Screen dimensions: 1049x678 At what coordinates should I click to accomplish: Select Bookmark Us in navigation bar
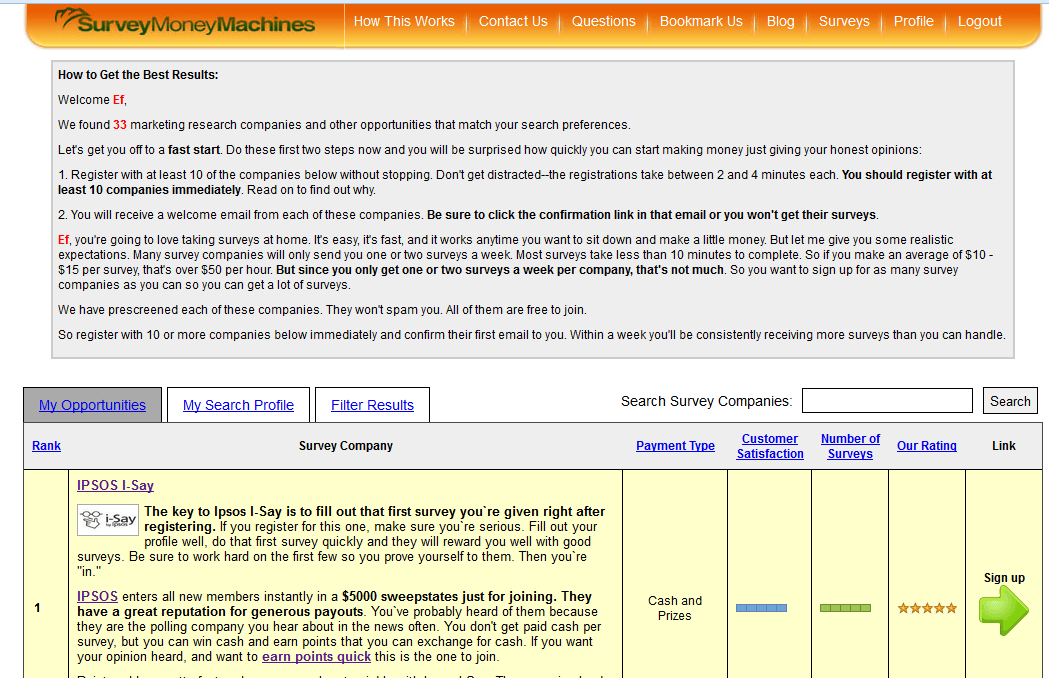click(x=701, y=21)
